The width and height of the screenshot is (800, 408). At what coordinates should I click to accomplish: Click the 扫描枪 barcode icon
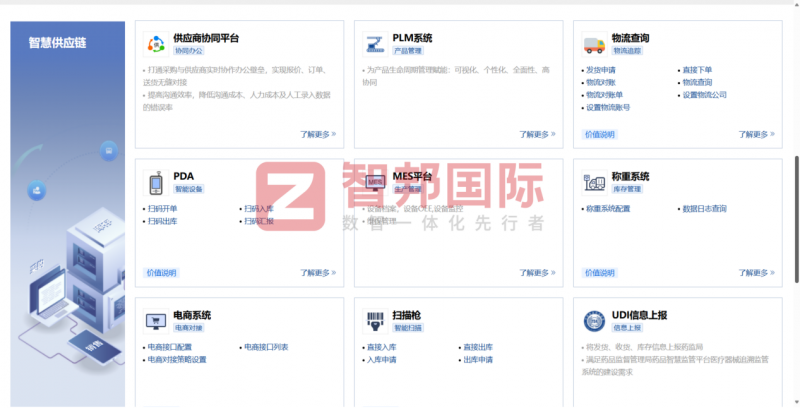tap(375, 321)
